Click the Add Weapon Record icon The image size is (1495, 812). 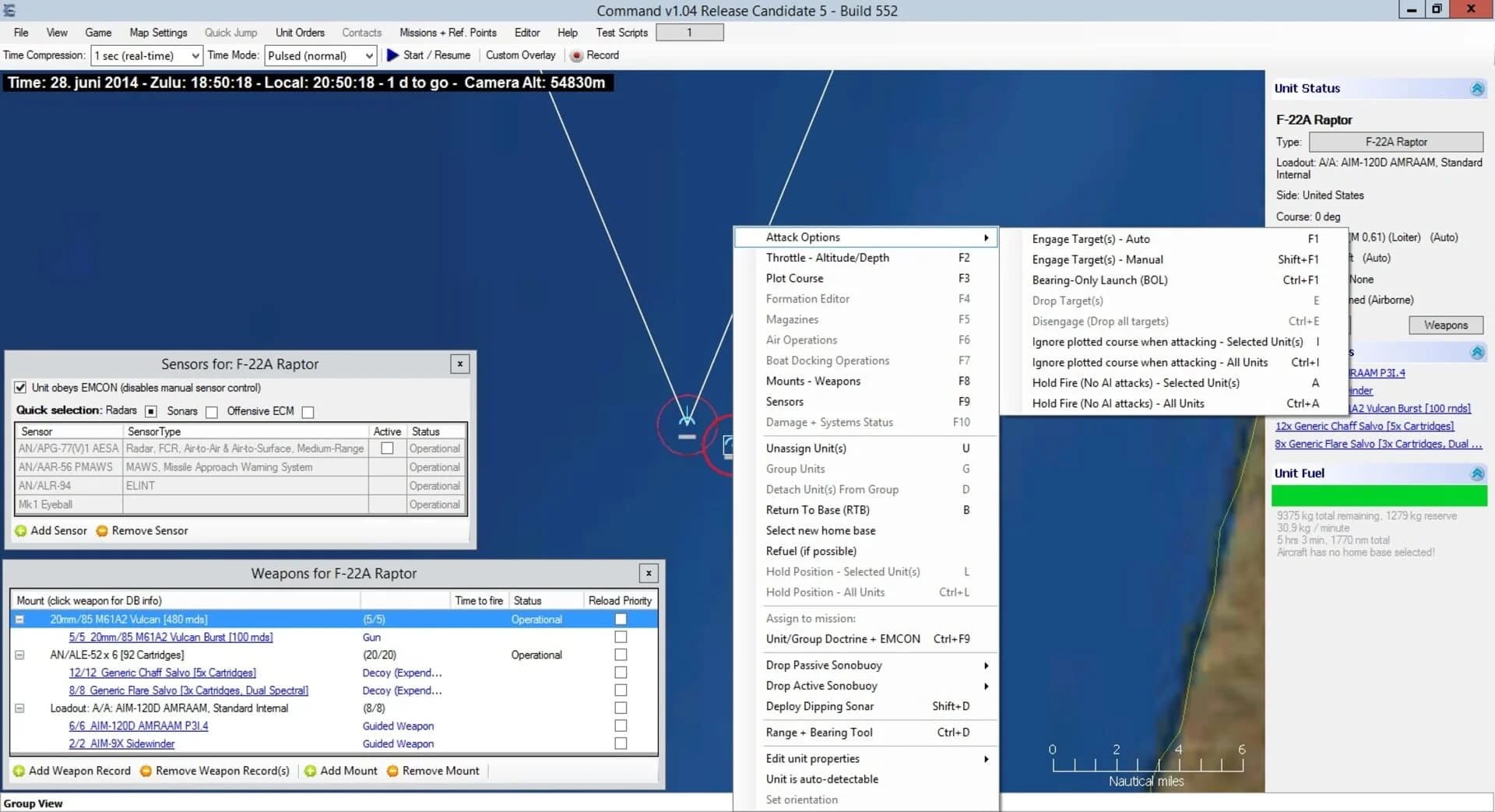(x=21, y=771)
